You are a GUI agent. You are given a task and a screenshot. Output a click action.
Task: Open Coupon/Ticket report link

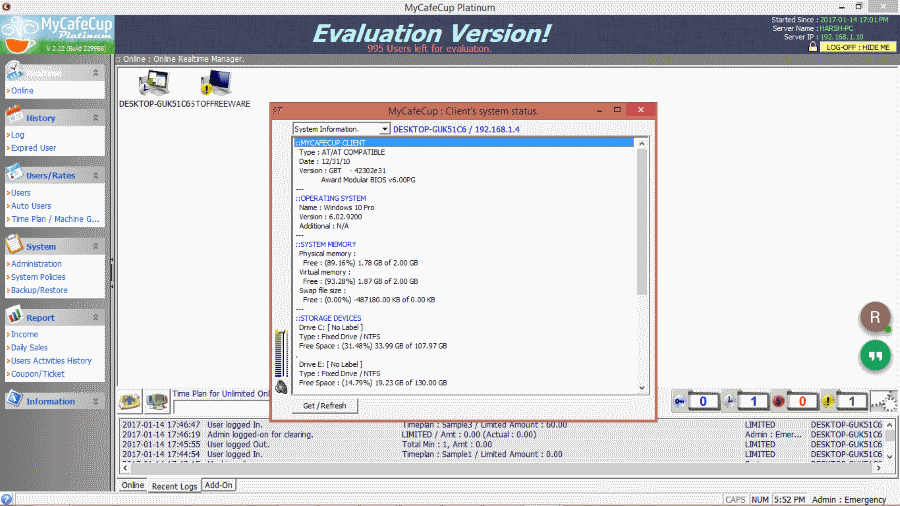click(x=38, y=374)
